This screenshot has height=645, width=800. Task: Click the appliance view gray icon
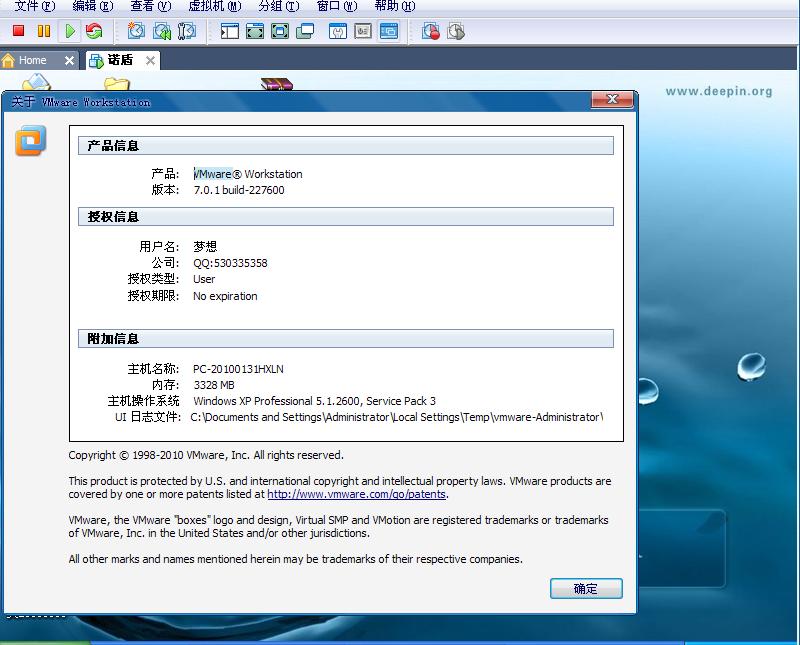(363, 31)
